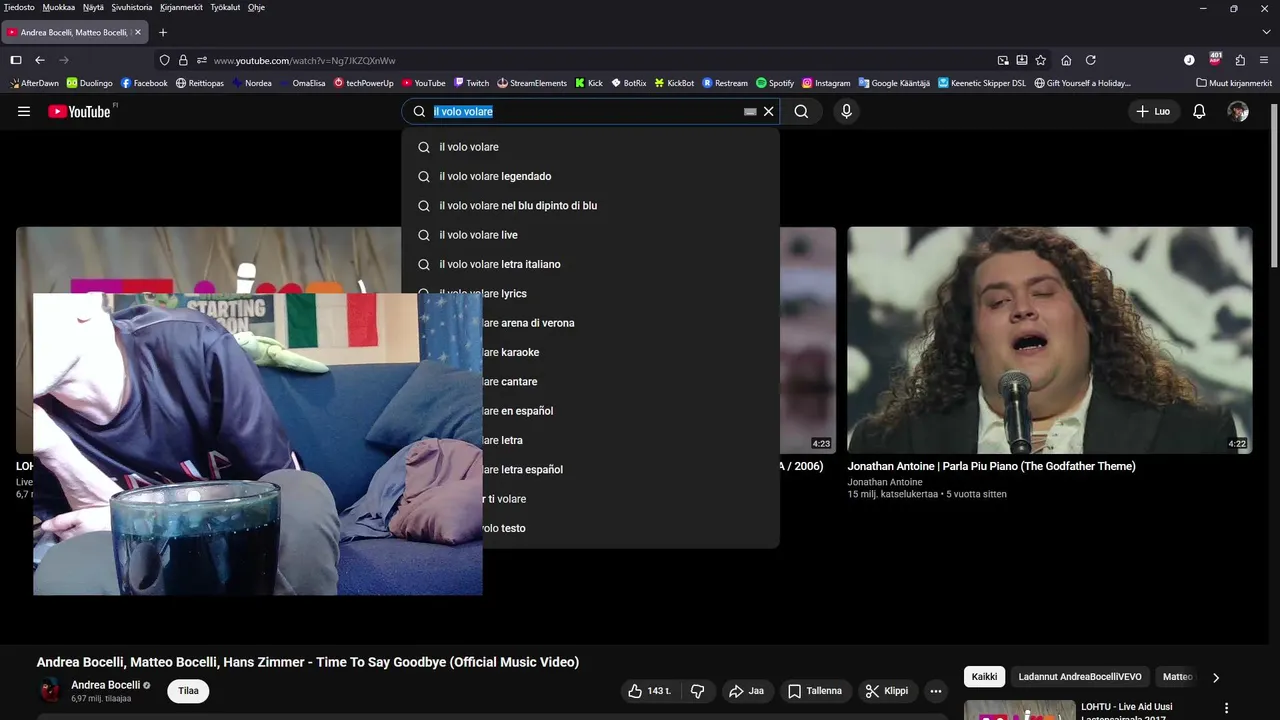Open Muut kirjanmerkit bookmarks folder
Viewport: 1280px width, 720px height.
[x=1234, y=83]
